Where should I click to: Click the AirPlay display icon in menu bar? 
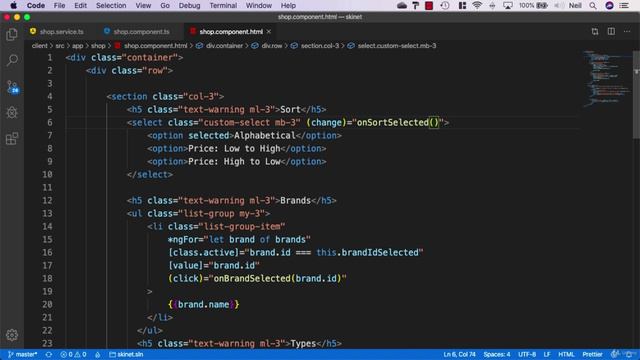pyautogui.click(x=508, y=5)
